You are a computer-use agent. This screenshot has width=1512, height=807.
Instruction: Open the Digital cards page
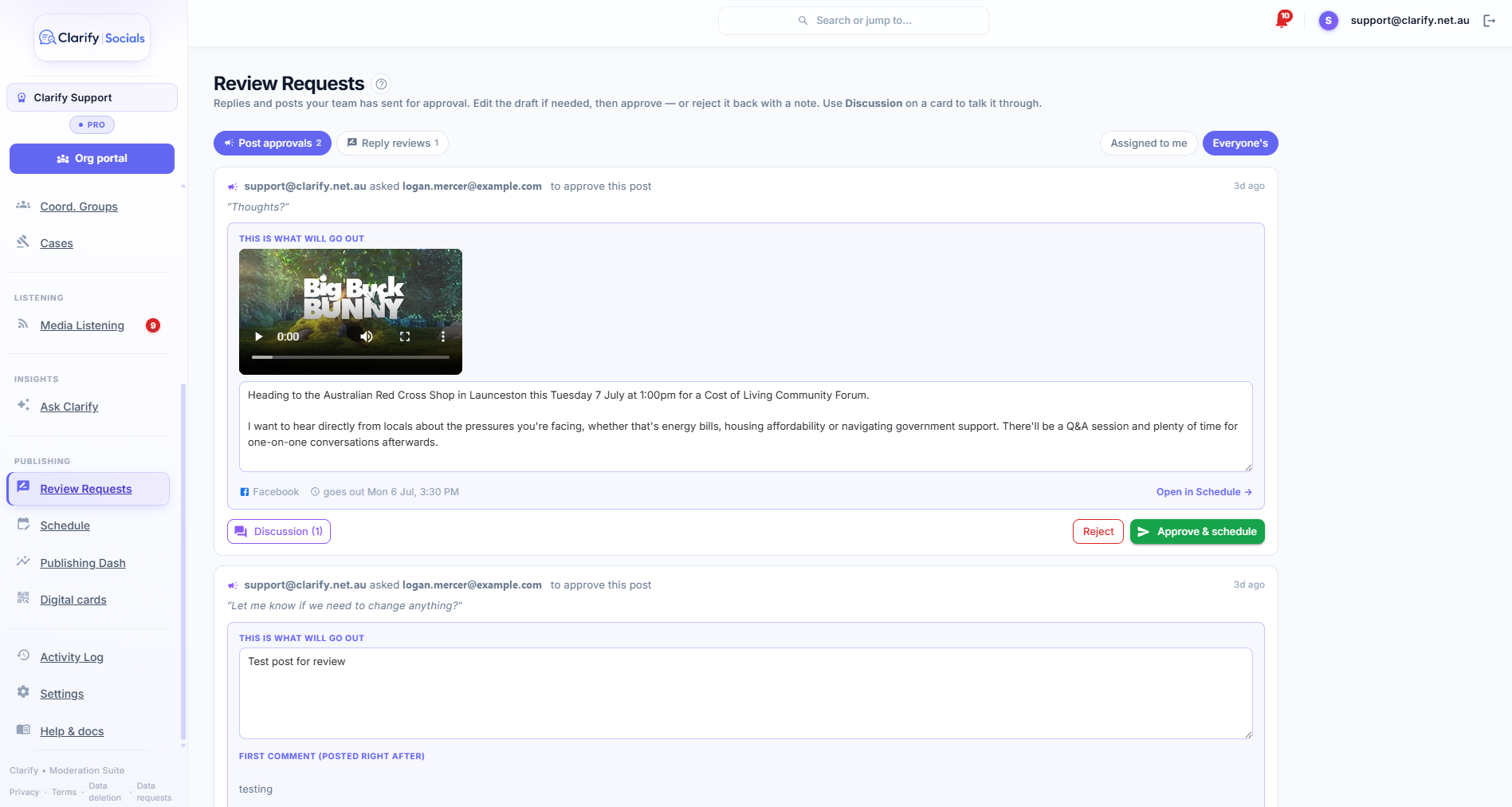[73, 600]
